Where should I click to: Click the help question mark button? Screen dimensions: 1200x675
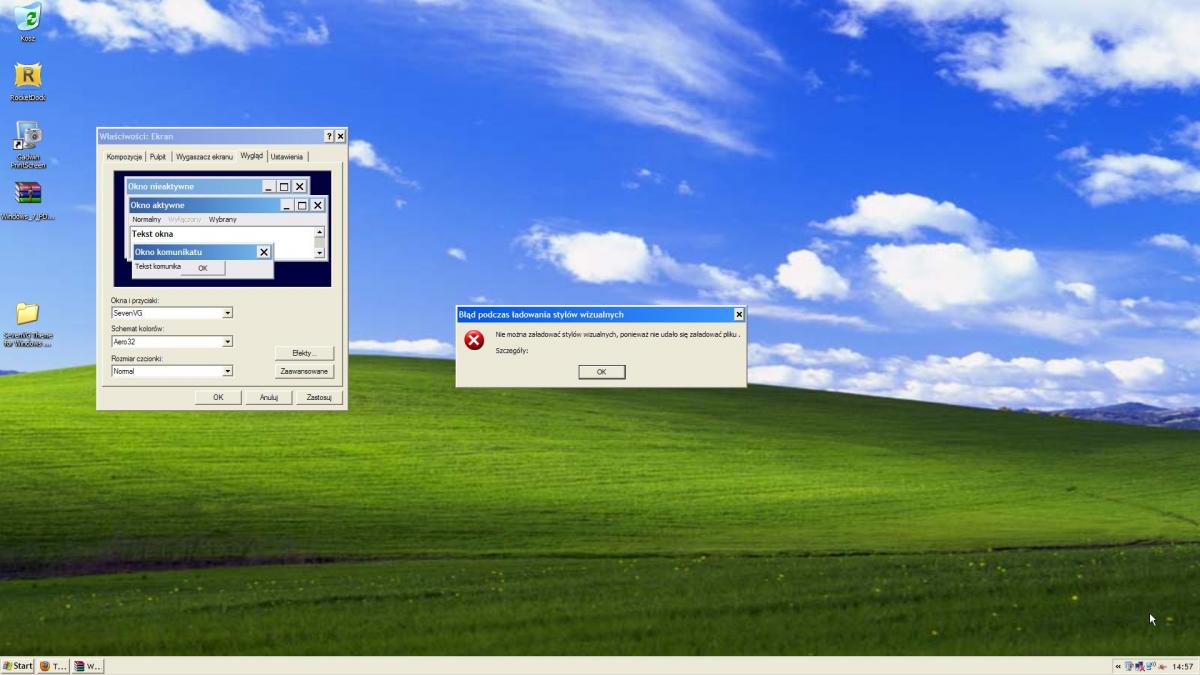pyautogui.click(x=329, y=136)
